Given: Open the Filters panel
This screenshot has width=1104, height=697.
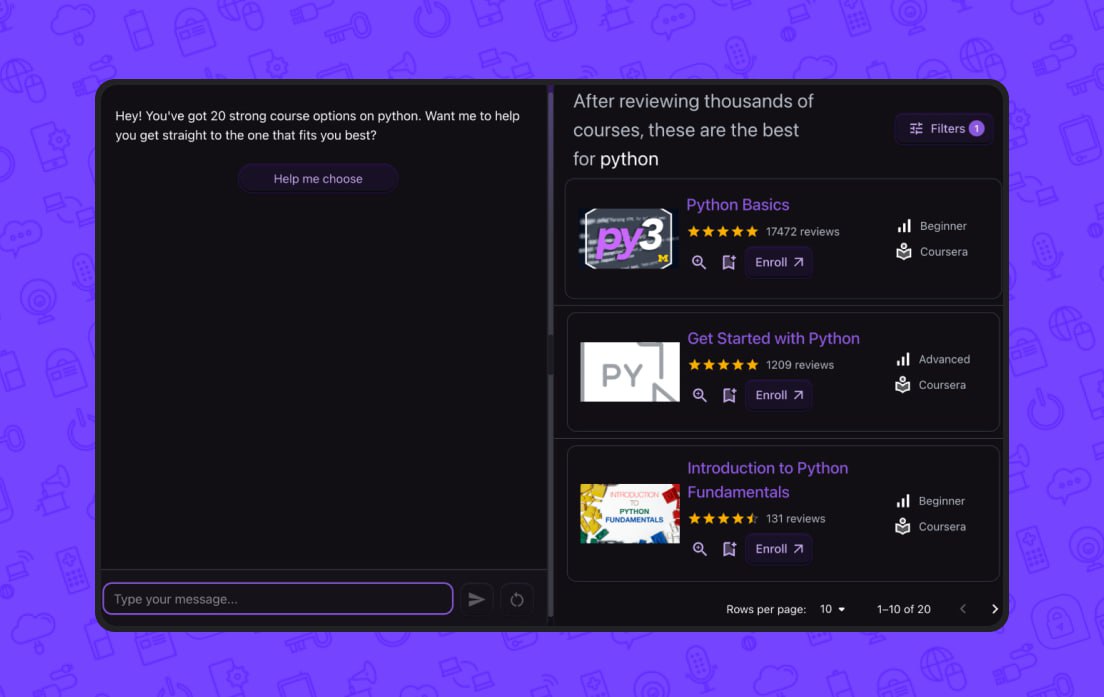Looking at the screenshot, I should click(945, 128).
